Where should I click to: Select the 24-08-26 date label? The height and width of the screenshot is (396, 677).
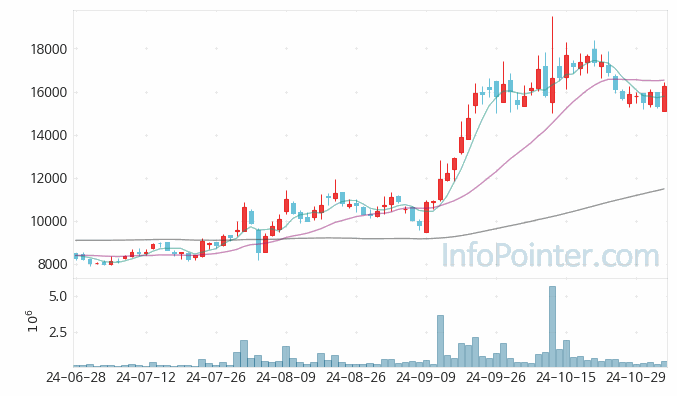click(356, 377)
